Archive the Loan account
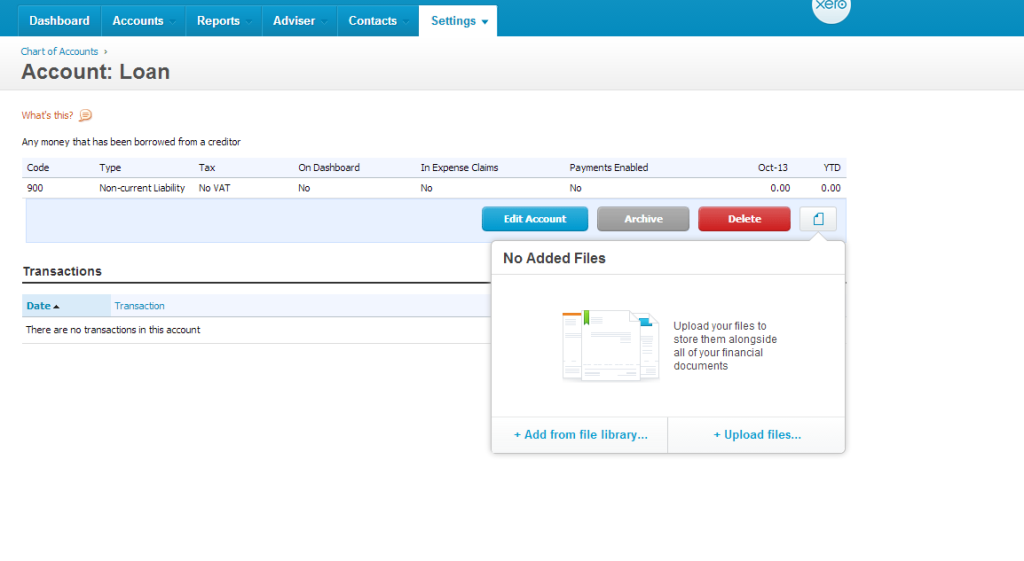This screenshot has width=1024, height=561. click(x=643, y=219)
